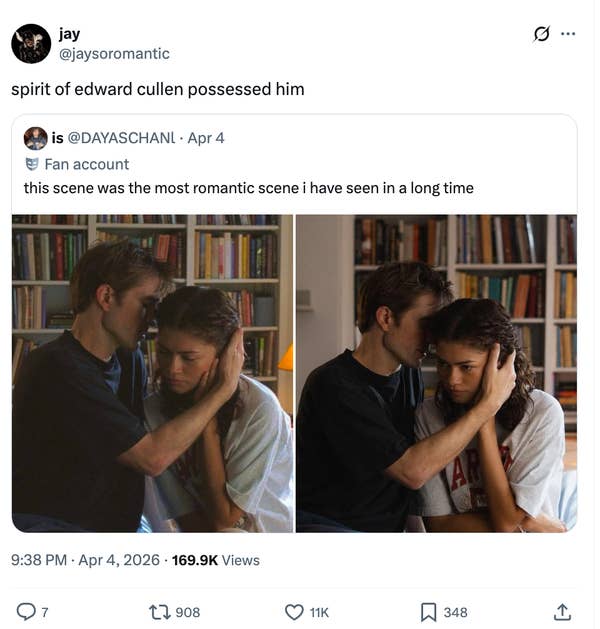Open the quoted tweet text about romantic scene

(248, 188)
